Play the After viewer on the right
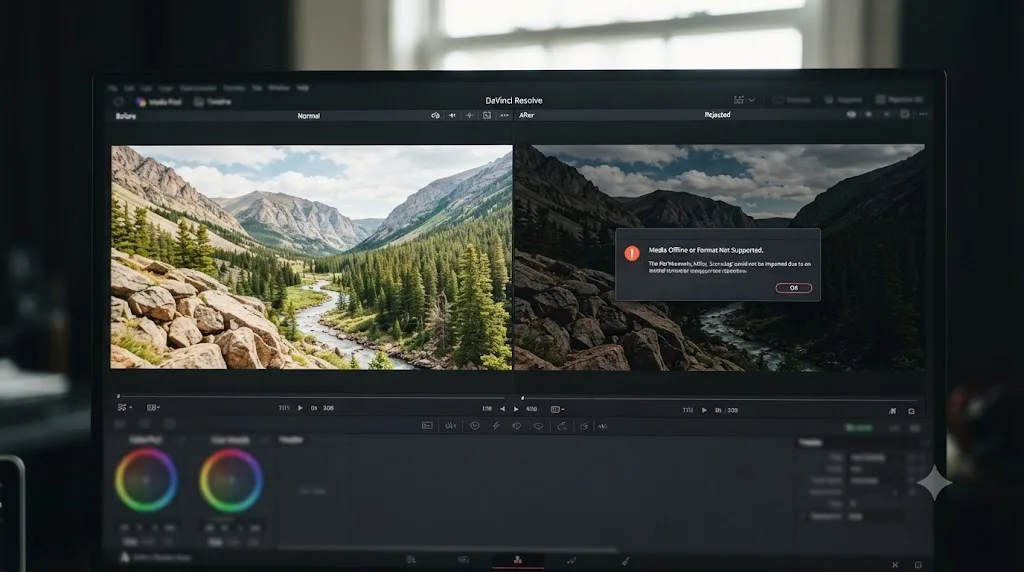The width and height of the screenshot is (1024, 572). click(x=704, y=411)
